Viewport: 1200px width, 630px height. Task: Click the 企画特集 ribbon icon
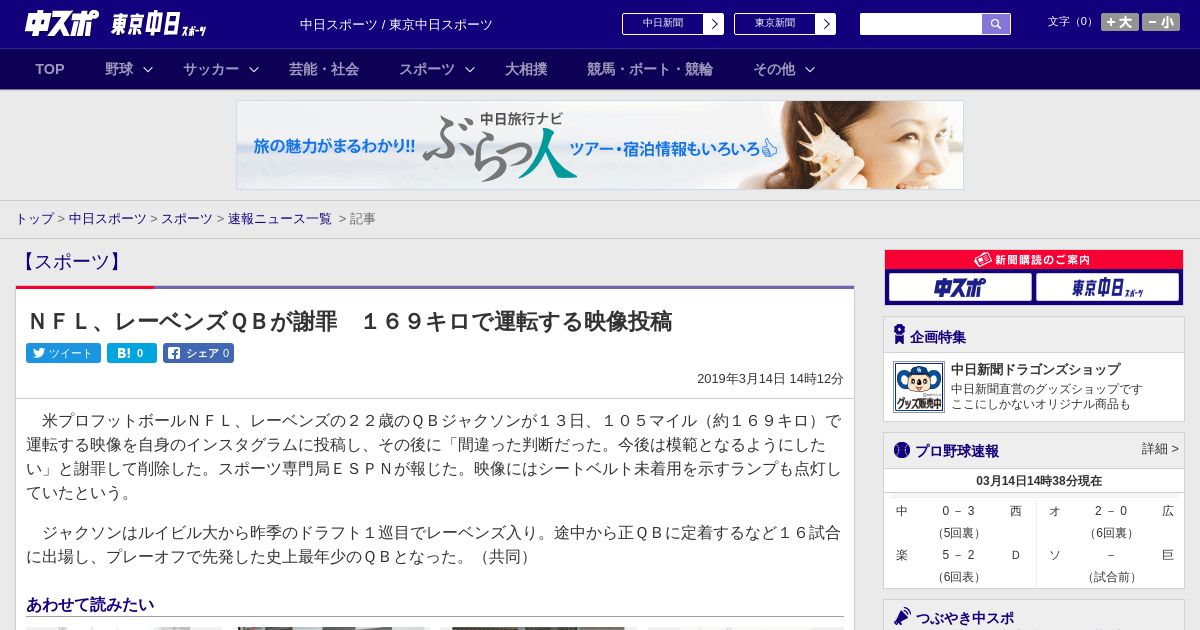pyautogui.click(x=899, y=335)
